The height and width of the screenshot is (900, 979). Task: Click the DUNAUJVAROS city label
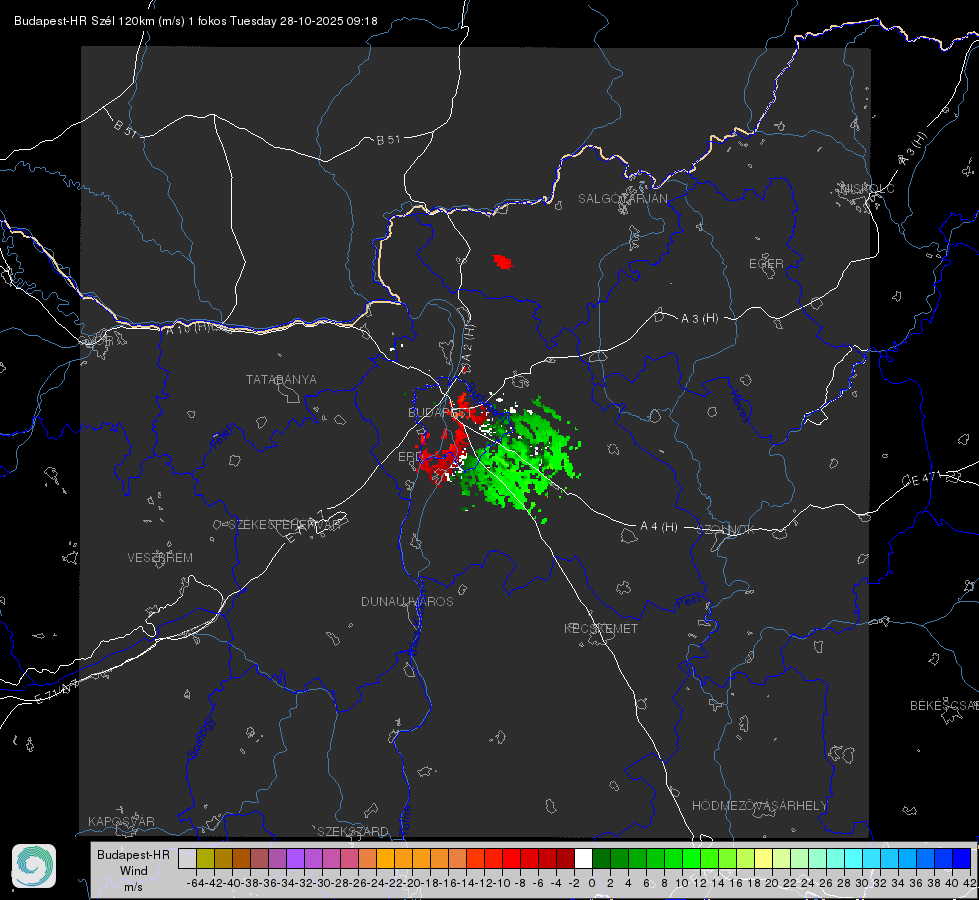(x=407, y=601)
